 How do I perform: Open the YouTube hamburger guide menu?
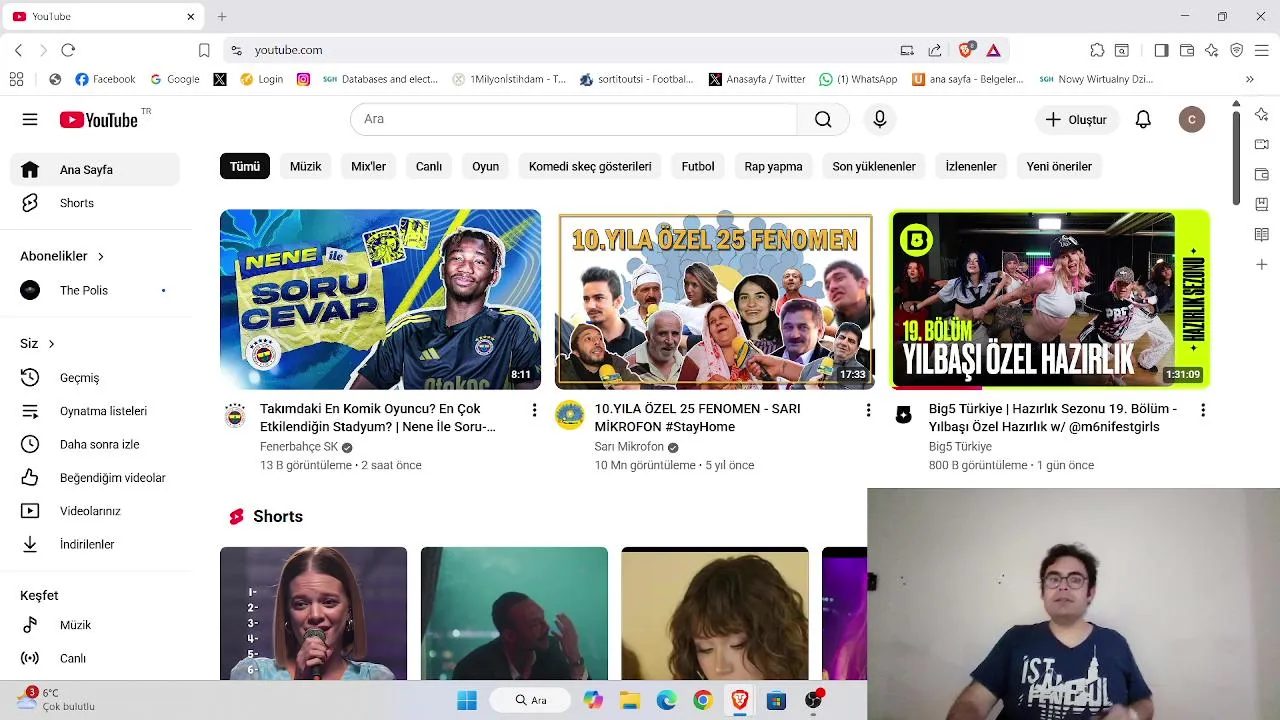pyautogui.click(x=30, y=120)
